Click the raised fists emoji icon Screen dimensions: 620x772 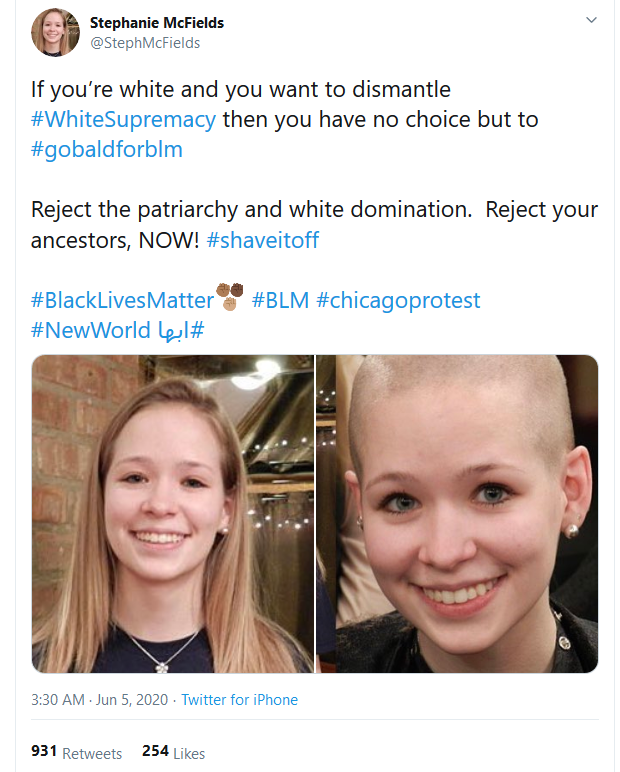pyautogui.click(x=229, y=296)
